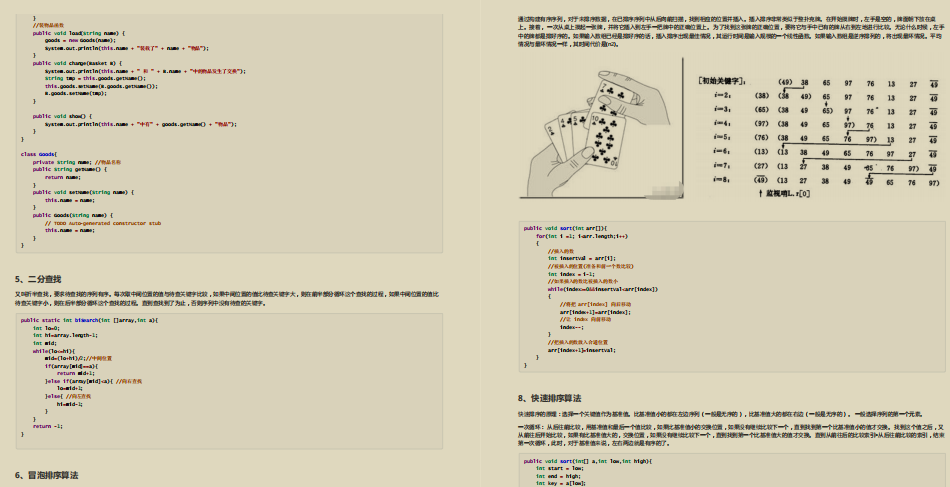Click the line 'public void change(Basket m) {'
This screenshot has height=487, width=950.
coord(77,63)
